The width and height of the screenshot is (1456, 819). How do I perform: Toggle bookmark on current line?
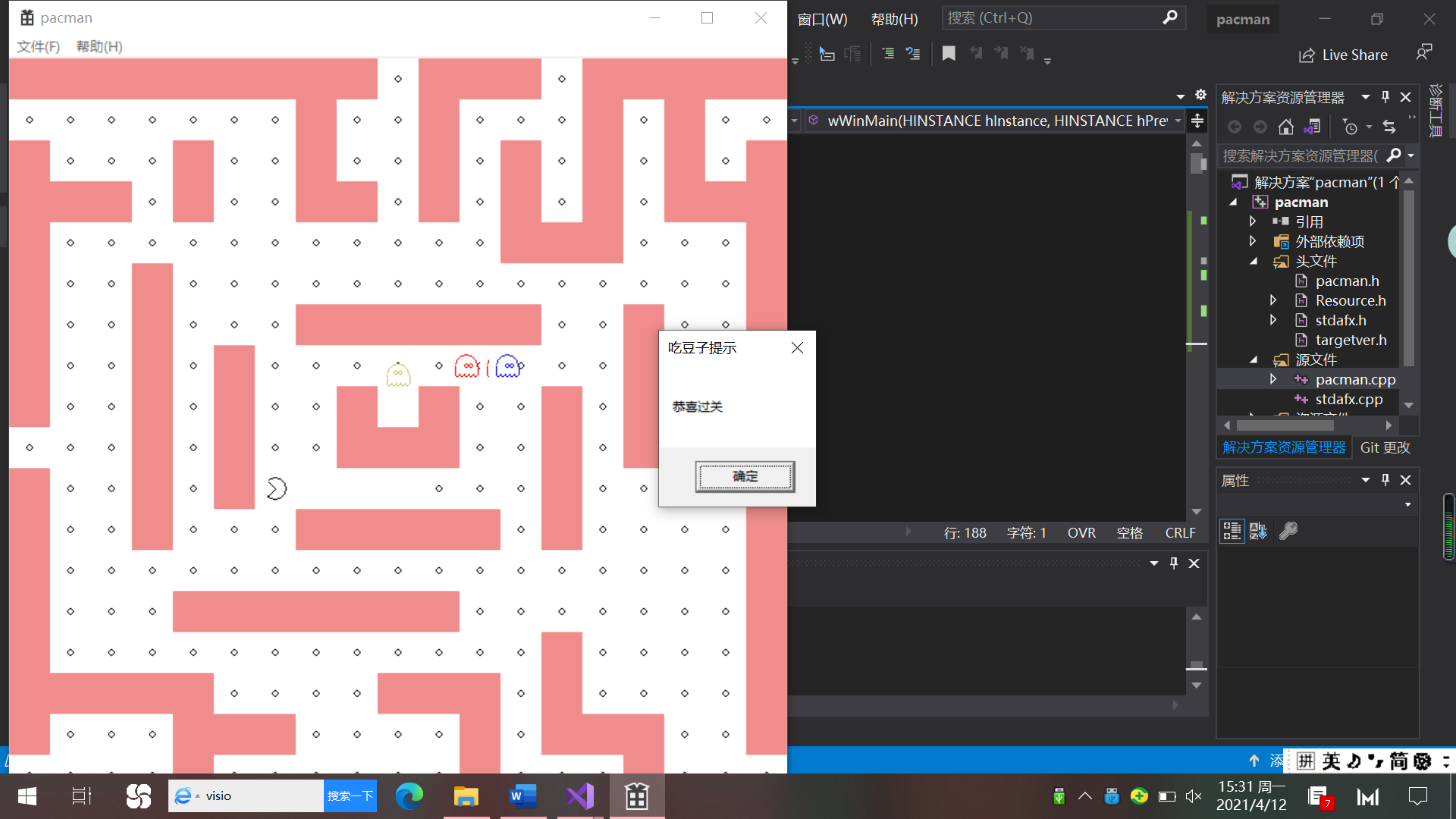click(949, 53)
